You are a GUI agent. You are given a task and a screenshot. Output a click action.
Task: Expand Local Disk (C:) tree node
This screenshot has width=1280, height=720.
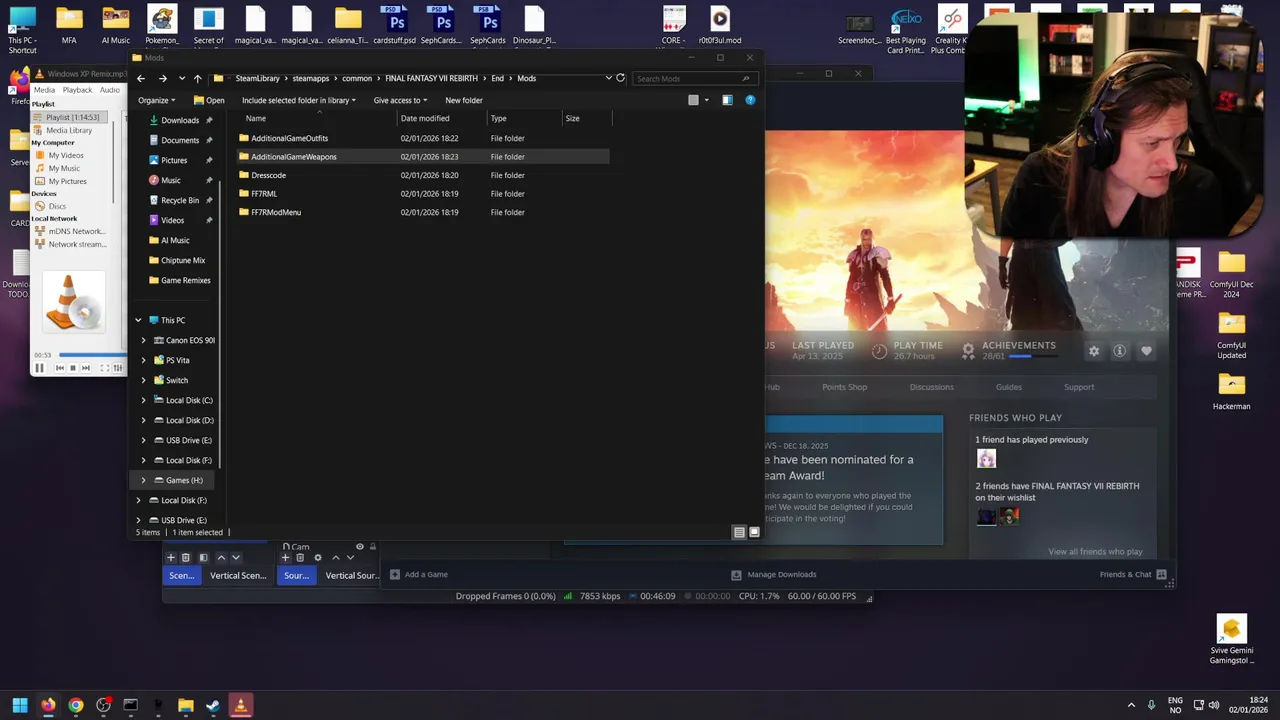tap(143, 400)
